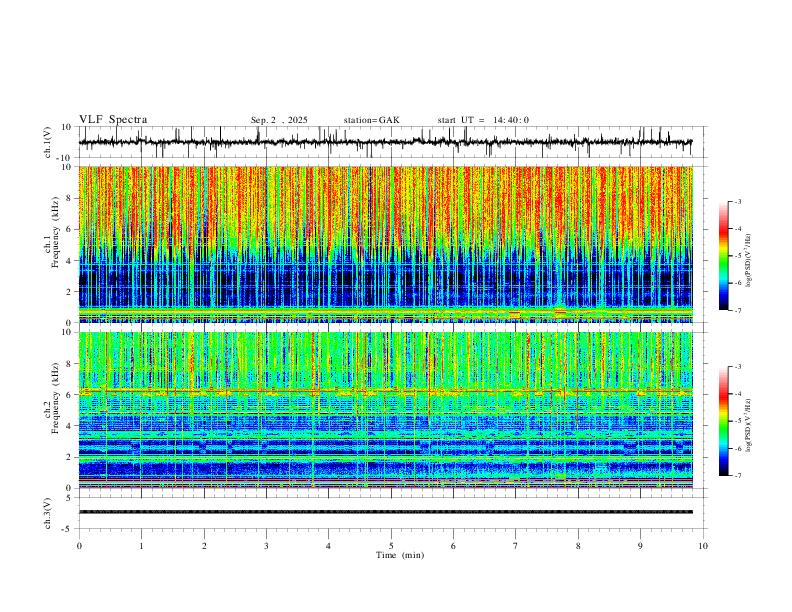Click the ch.2 PSD color scale bar
Image resolution: width=792 pixels, height=612 pixels.
tap(723, 421)
